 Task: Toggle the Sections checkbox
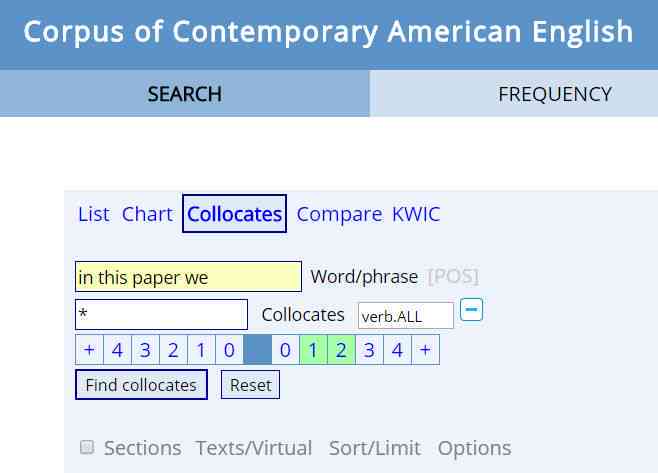point(87,447)
